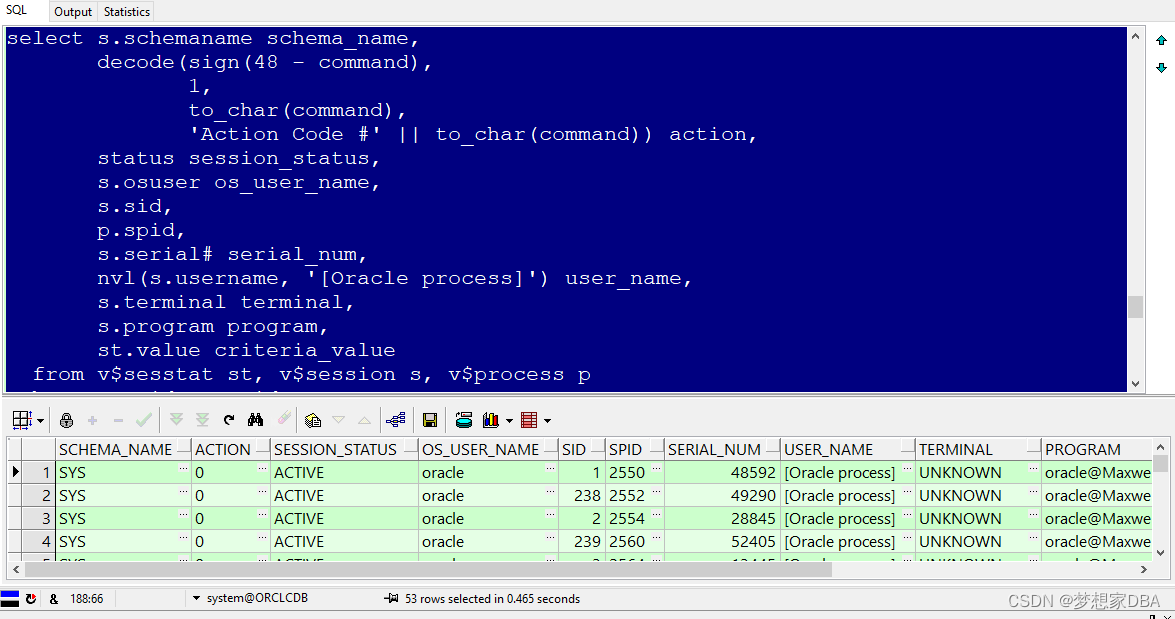Click the USER_NAME column header
This screenshot has height=619, width=1175.
[x=848, y=450]
